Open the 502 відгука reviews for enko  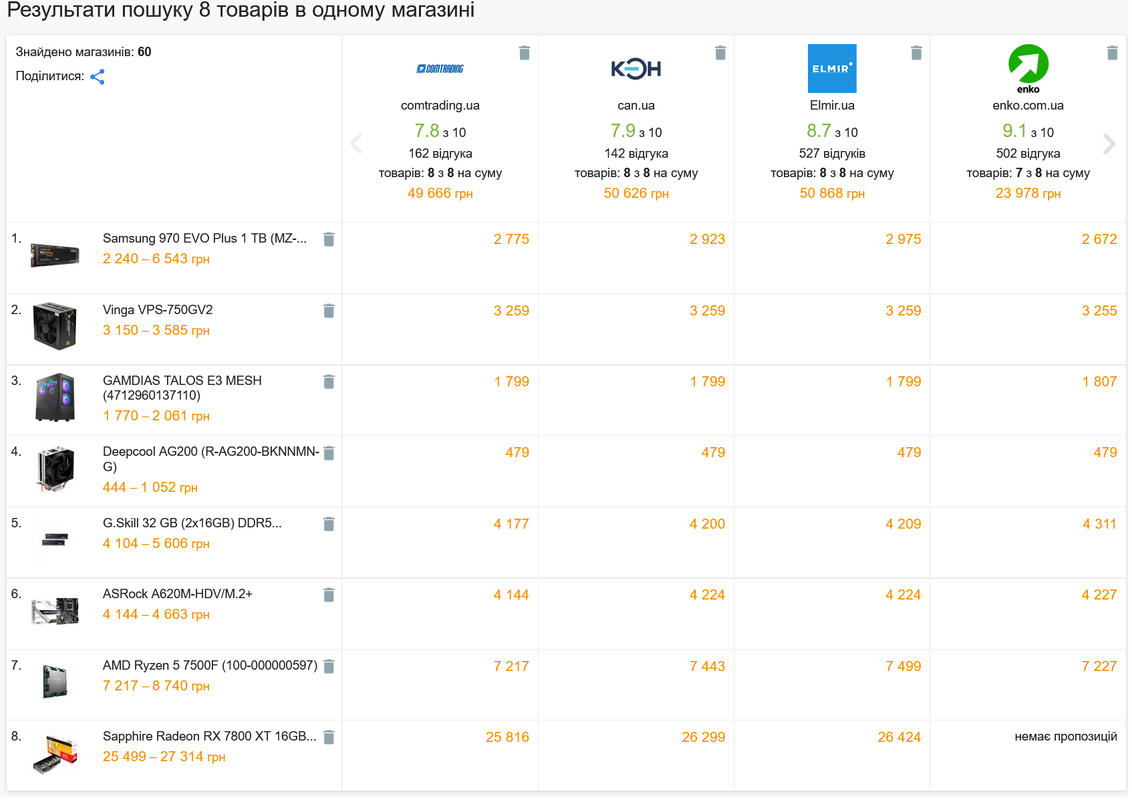point(1029,154)
